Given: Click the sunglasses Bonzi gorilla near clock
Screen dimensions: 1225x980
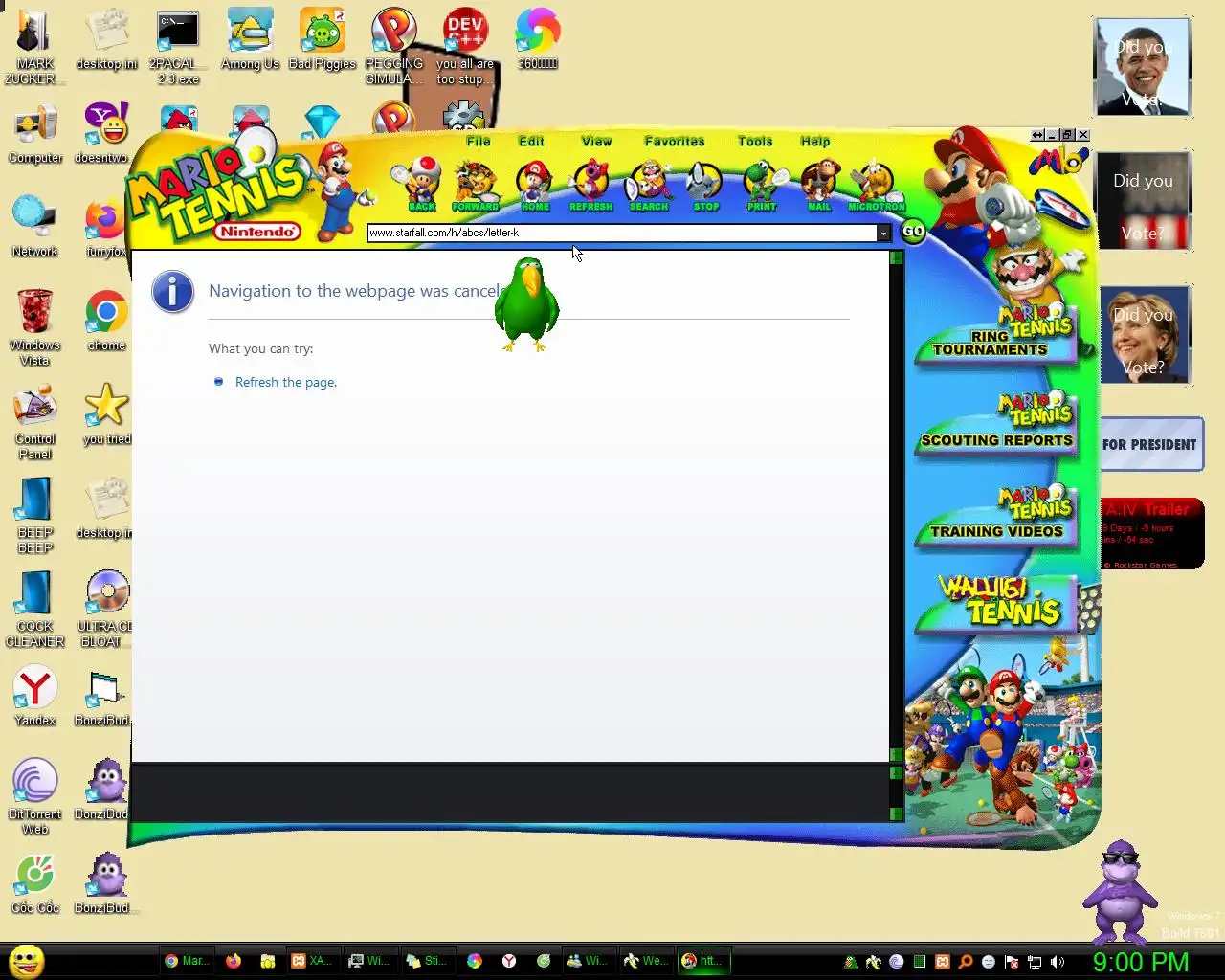Looking at the screenshot, I should pos(1118,892).
